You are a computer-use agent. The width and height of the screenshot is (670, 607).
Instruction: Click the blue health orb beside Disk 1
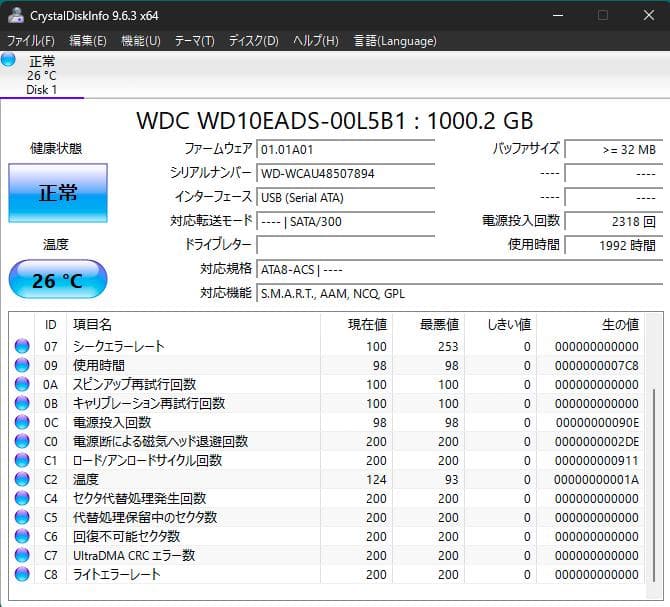8,60
